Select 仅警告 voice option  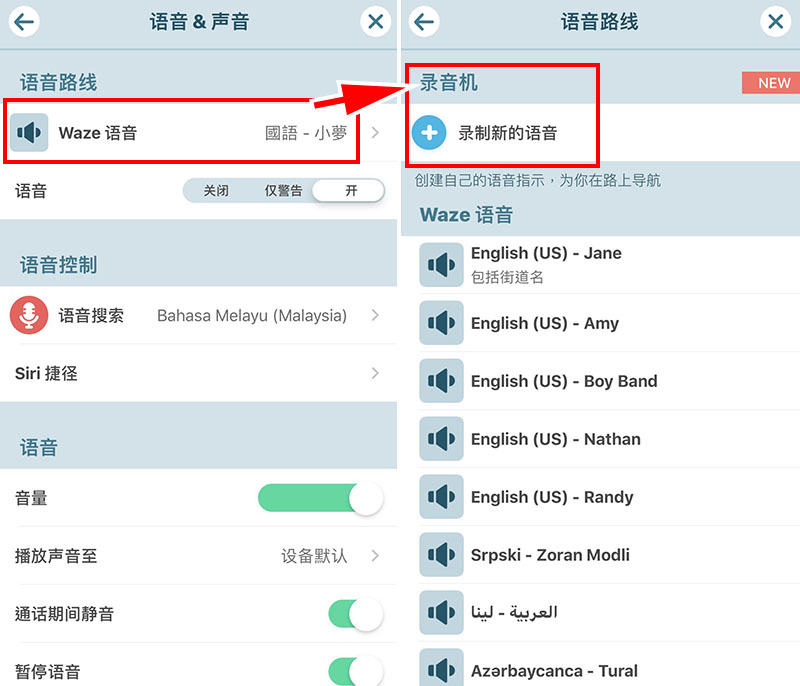point(283,191)
